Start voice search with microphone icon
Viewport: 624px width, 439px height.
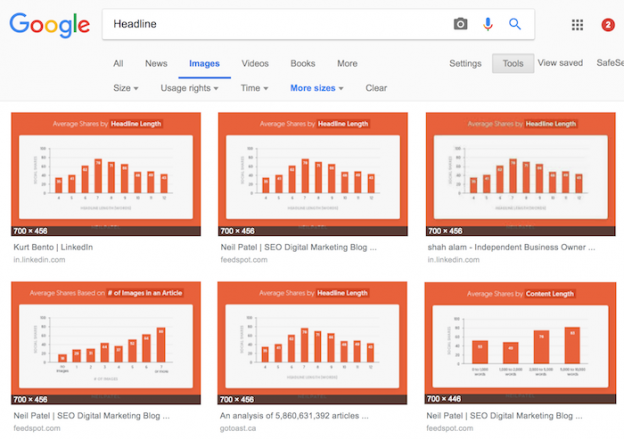[488, 24]
